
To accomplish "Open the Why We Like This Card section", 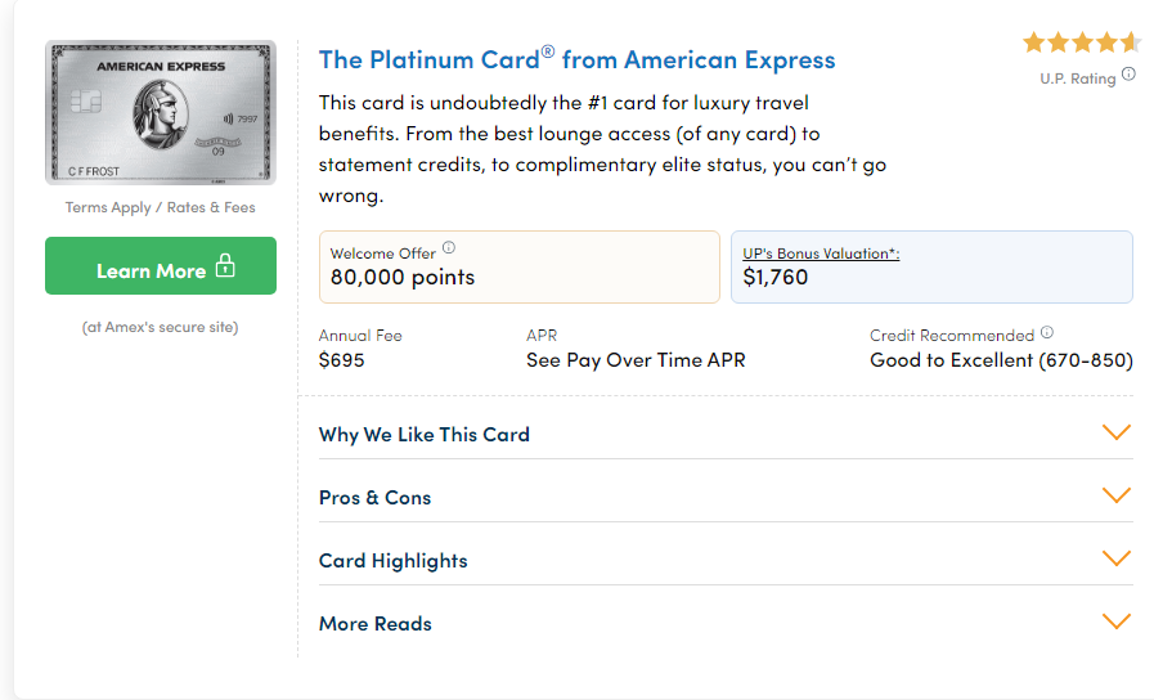I will pyautogui.click(x=424, y=434).
